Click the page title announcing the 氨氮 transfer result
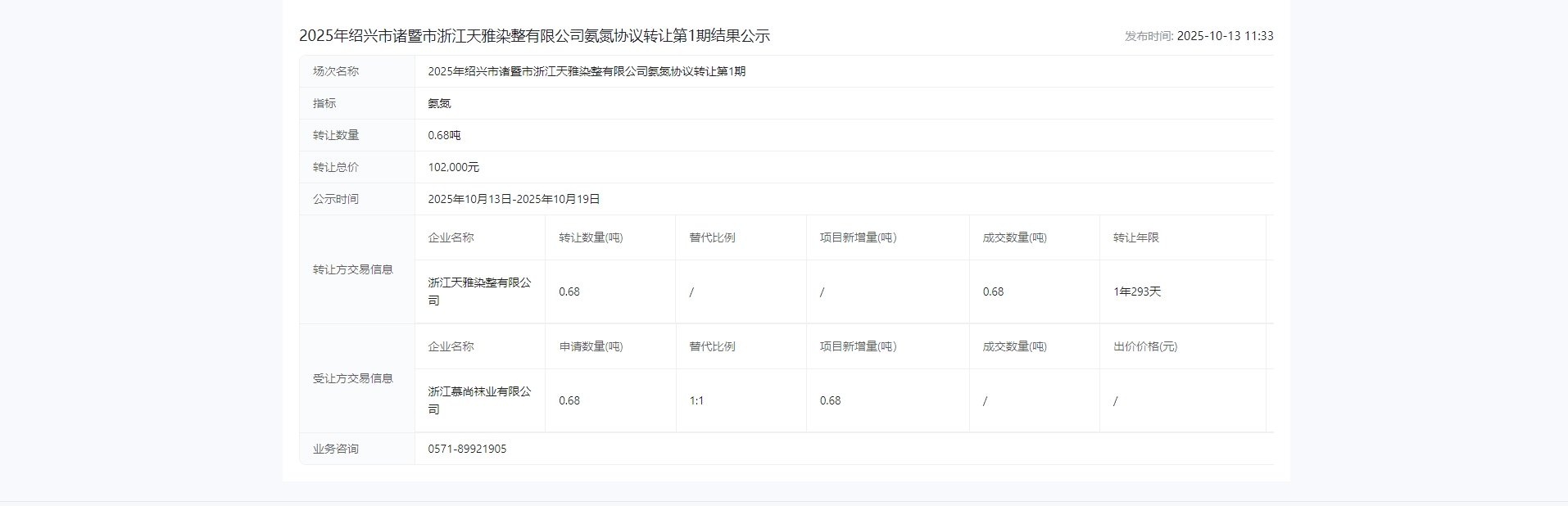This screenshot has height=506, width=1568. click(534, 36)
